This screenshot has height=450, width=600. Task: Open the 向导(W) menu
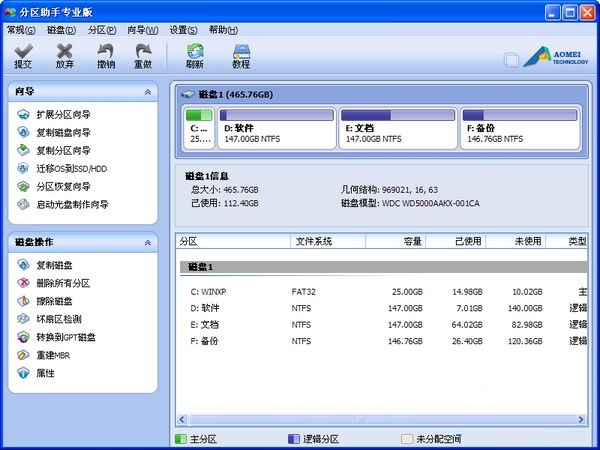143,30
